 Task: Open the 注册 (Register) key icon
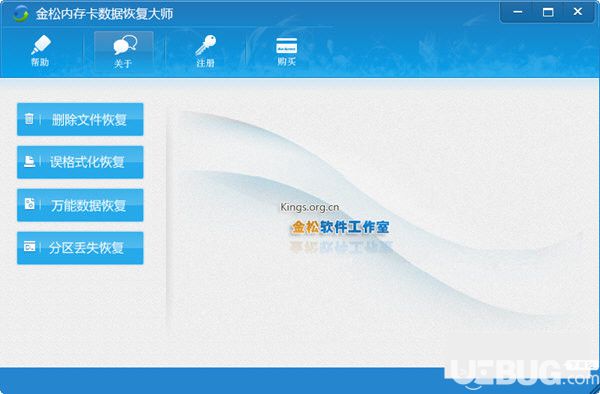[205, 51]
